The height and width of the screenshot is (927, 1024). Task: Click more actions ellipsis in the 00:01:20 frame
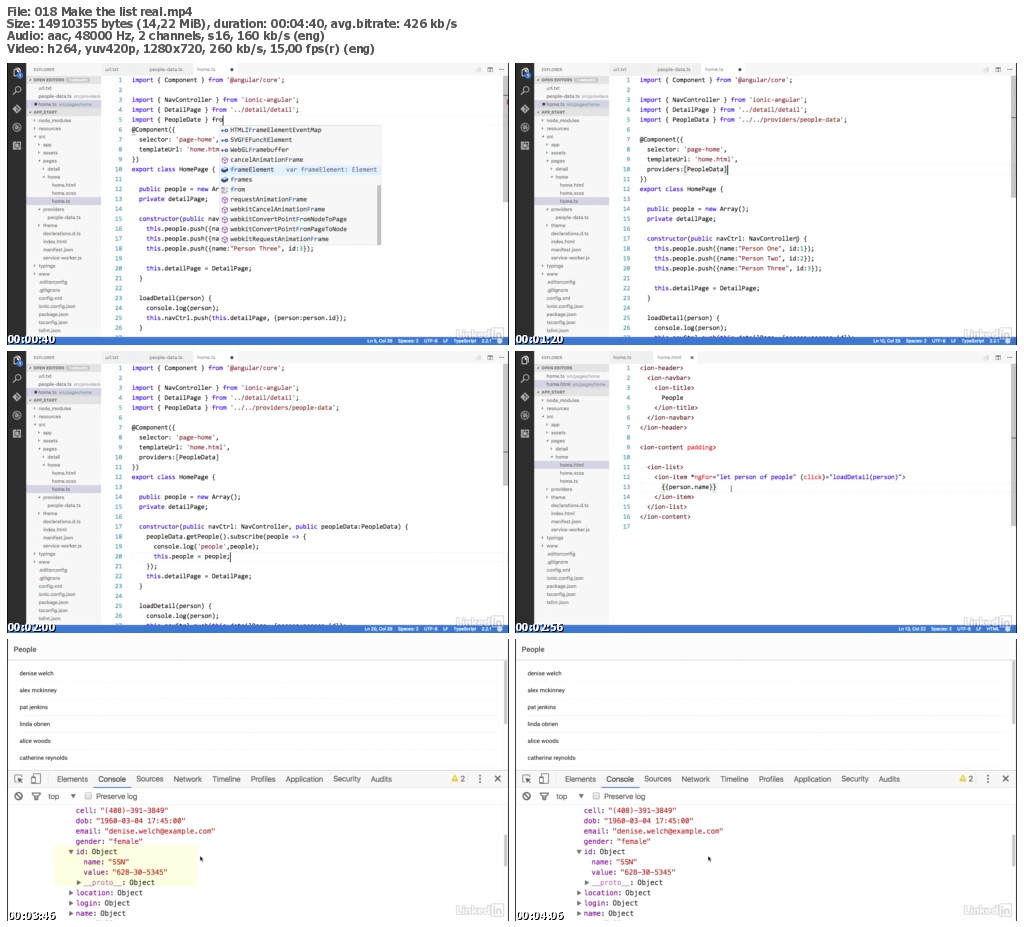click(1010, 69)
